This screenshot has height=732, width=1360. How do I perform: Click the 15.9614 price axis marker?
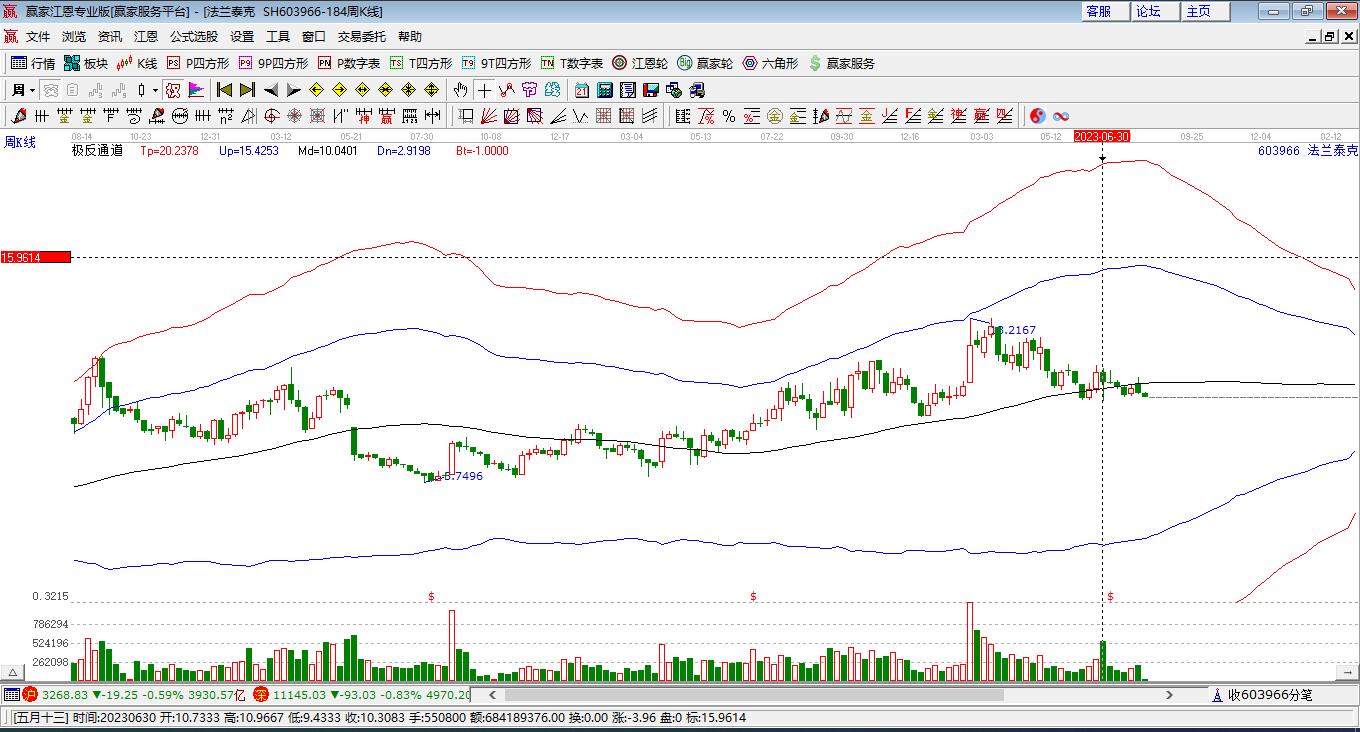[36, 257]
